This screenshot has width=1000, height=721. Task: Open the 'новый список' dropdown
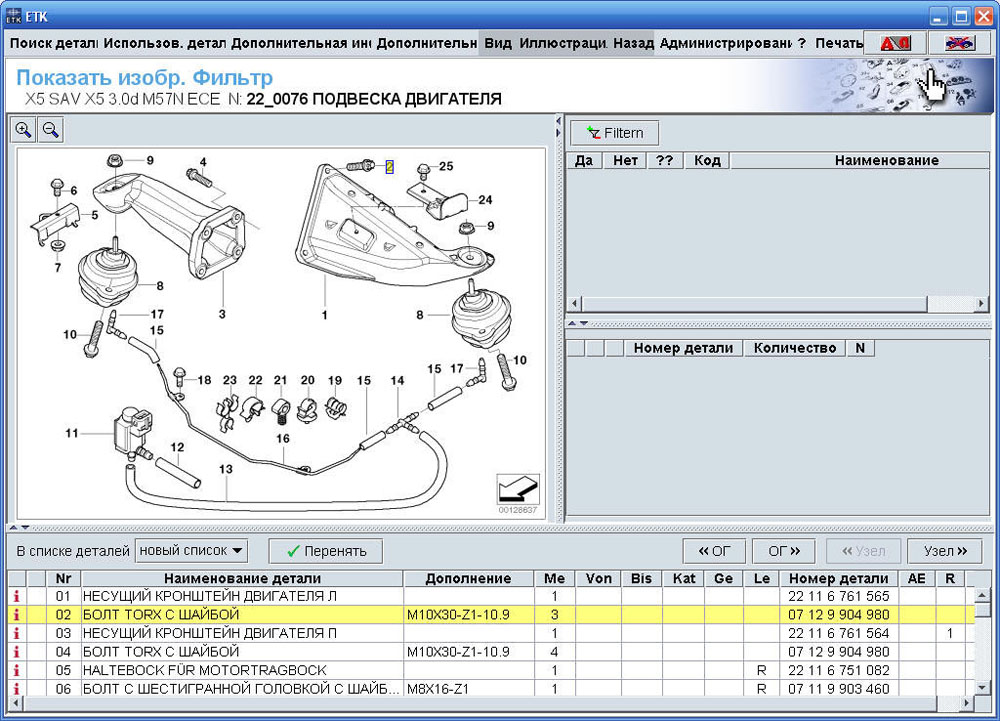point(192,550)
